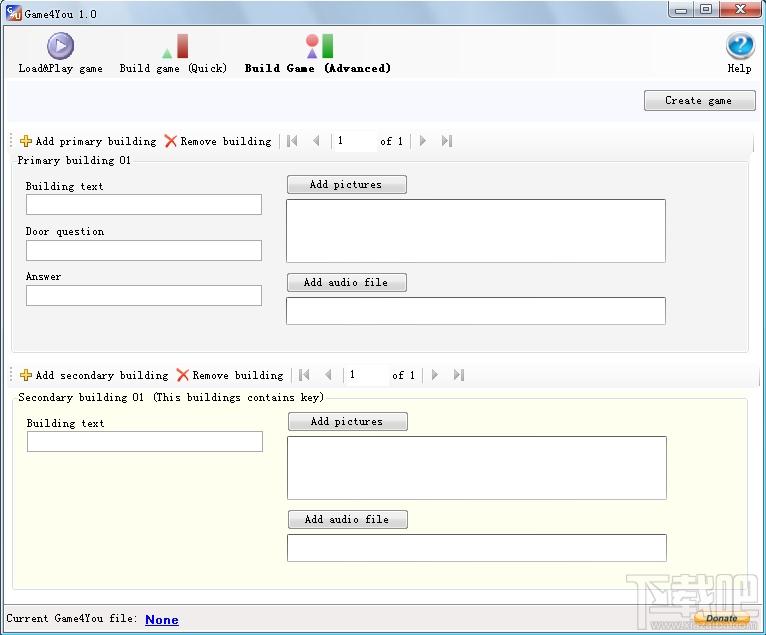The image size is (766, 635).
Task: Remove the current primary building
Action: click(218, 141)
